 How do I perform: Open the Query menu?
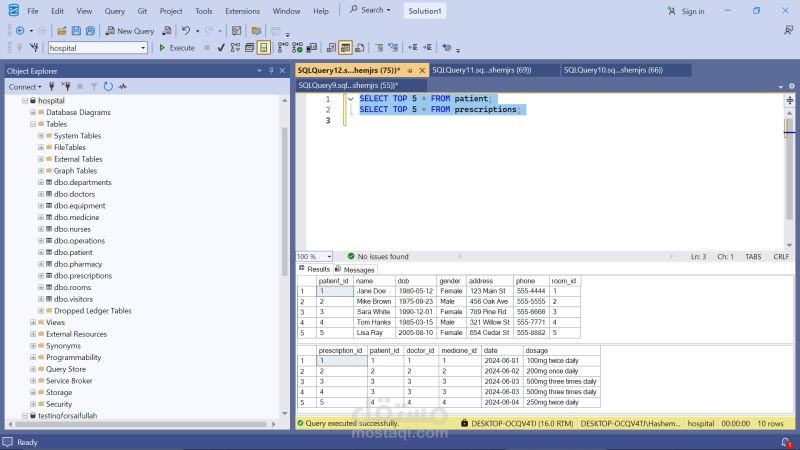tap(114, 11)
